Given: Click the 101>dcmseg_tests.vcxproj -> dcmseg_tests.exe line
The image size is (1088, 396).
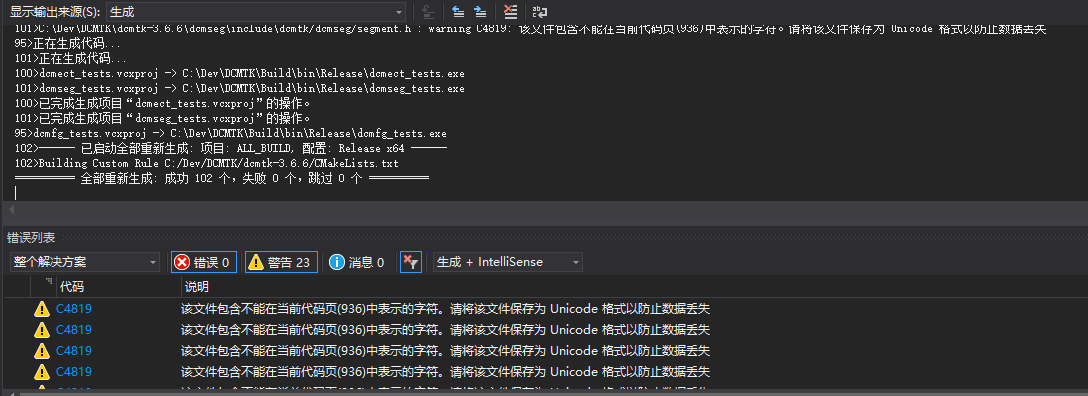Looking at the screenshot, I should 239,88.
